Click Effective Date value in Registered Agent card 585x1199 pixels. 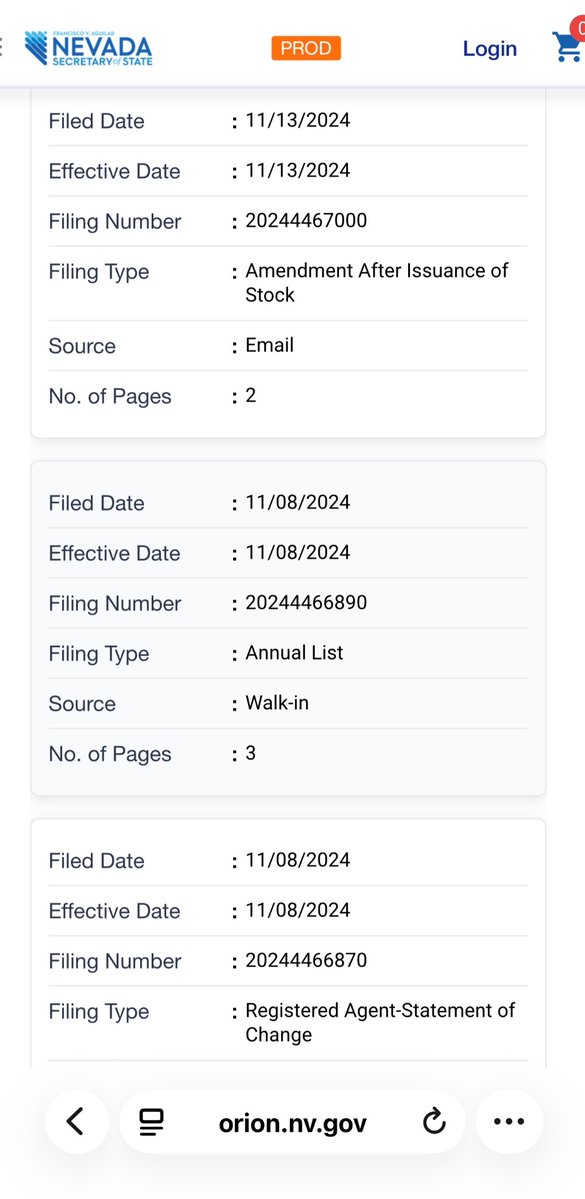[x=297, y=911]
